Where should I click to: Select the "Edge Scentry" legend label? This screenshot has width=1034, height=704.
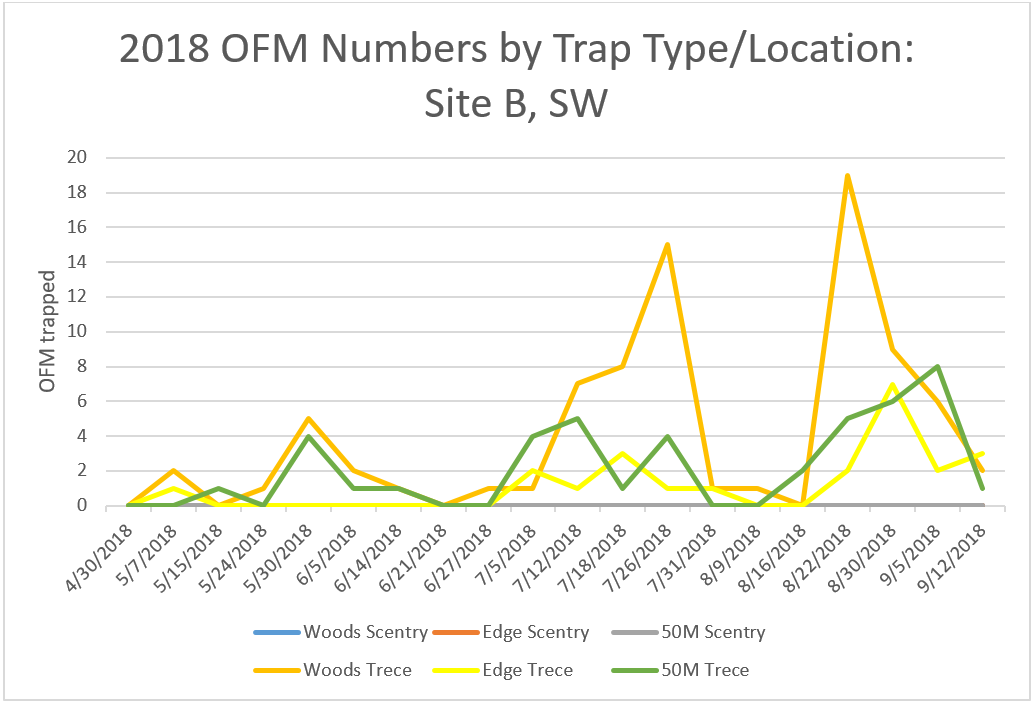535,632
